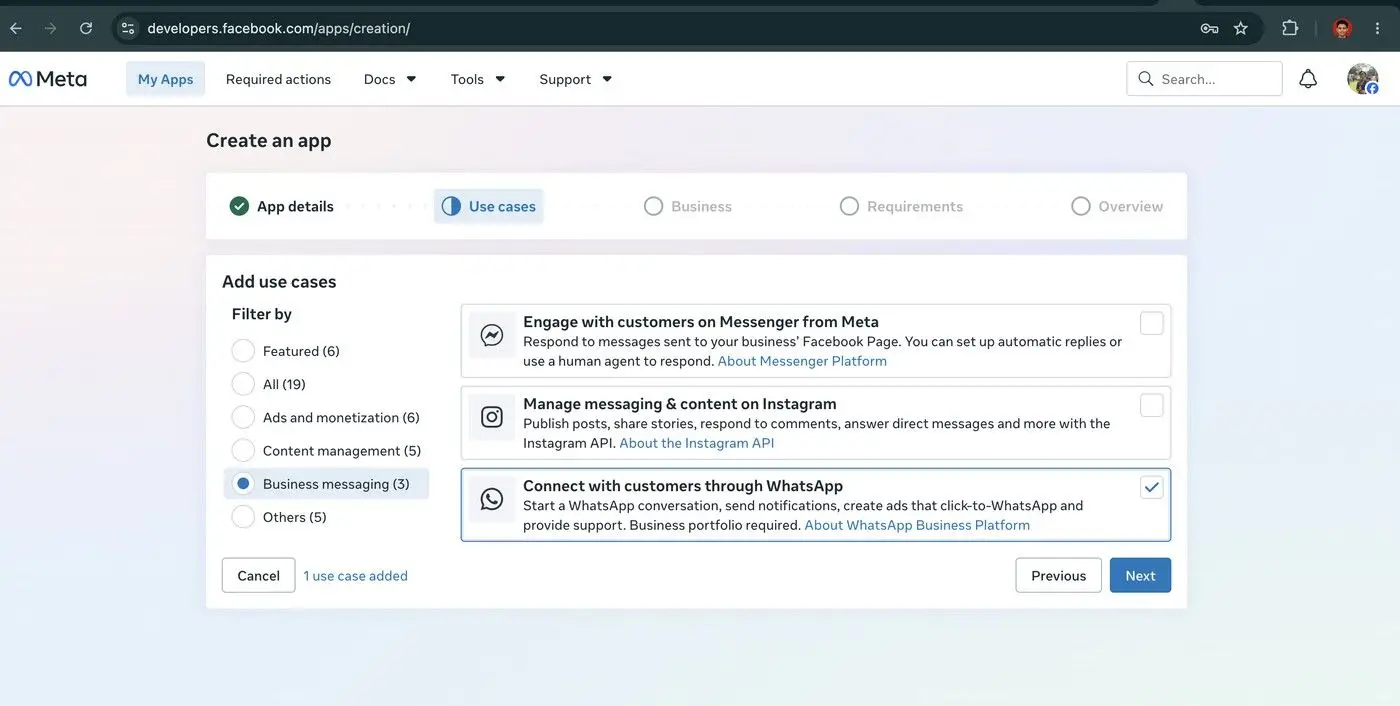Bookmark this page with the star icon
Viewport: 1400px width, 706px height.
tap(1241, 28)
